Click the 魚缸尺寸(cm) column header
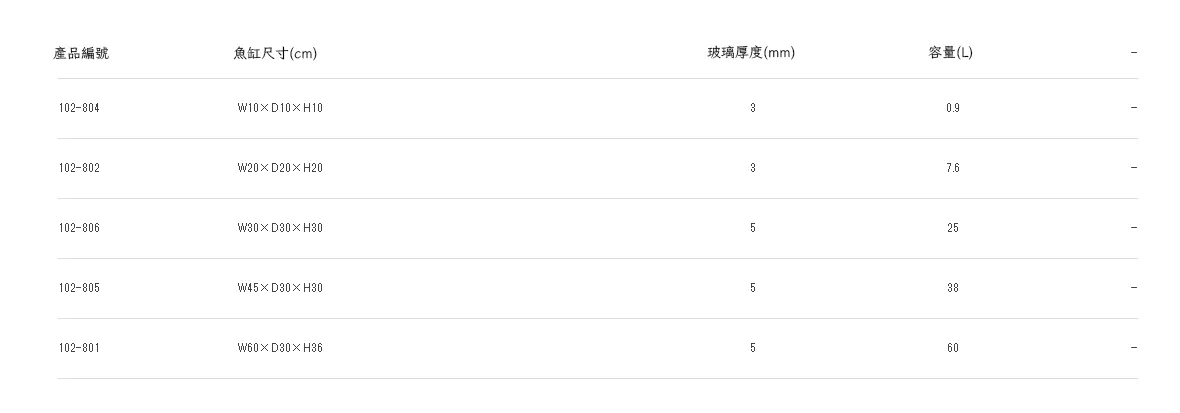This screenshot has height=413, width=1180. pos(275,53)
